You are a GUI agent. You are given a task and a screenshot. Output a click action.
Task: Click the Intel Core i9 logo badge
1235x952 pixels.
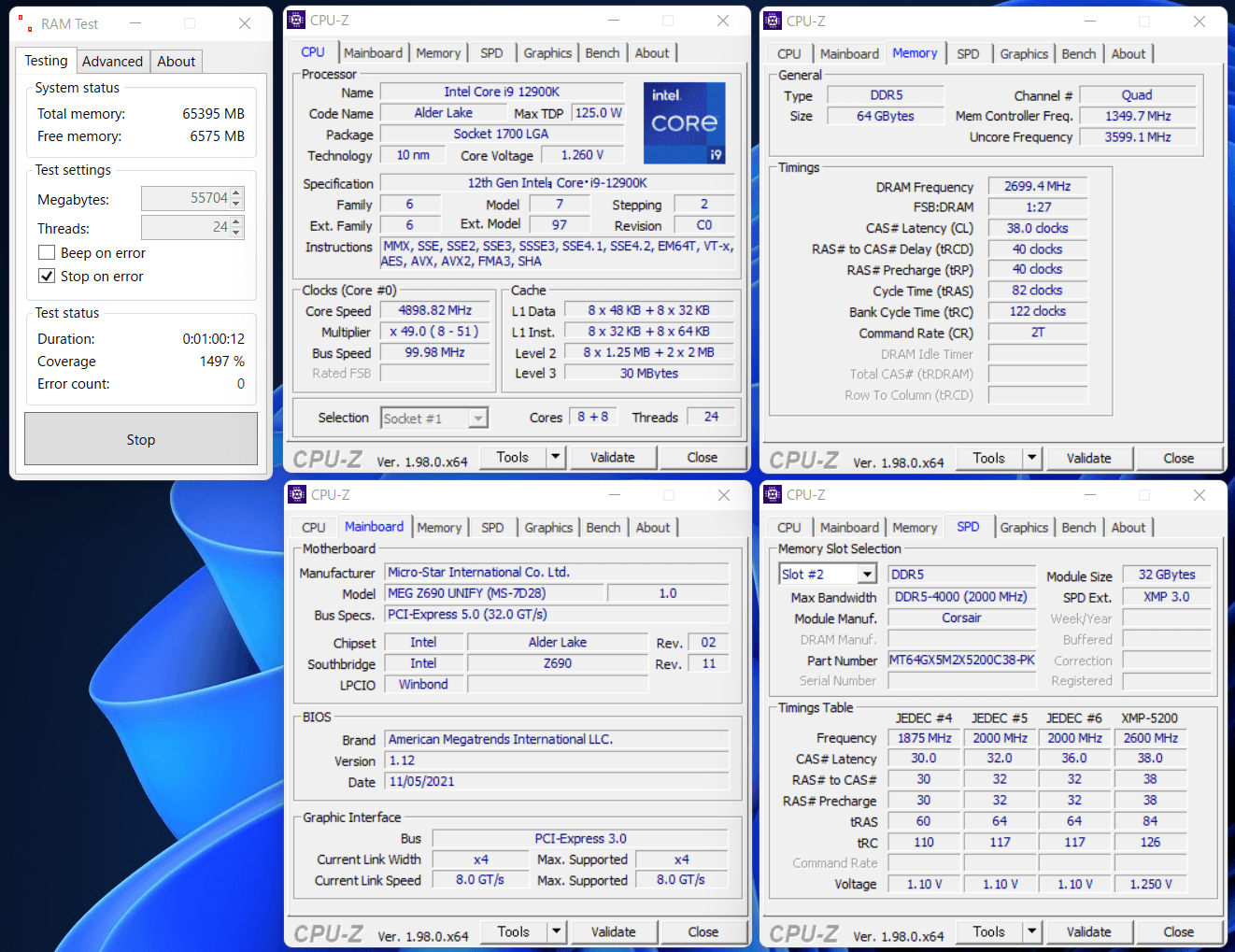(x=685, y=123)
